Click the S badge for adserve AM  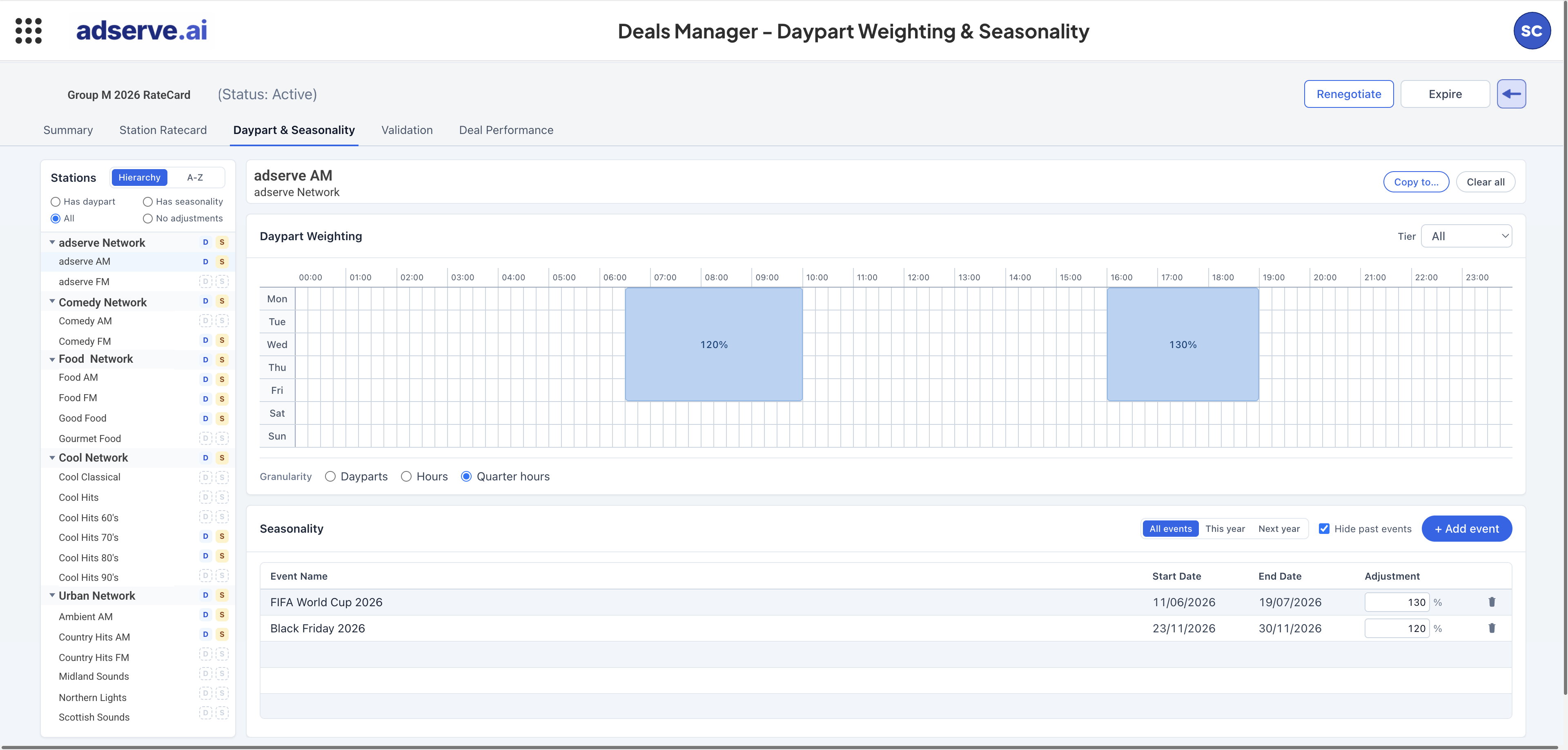222,262
